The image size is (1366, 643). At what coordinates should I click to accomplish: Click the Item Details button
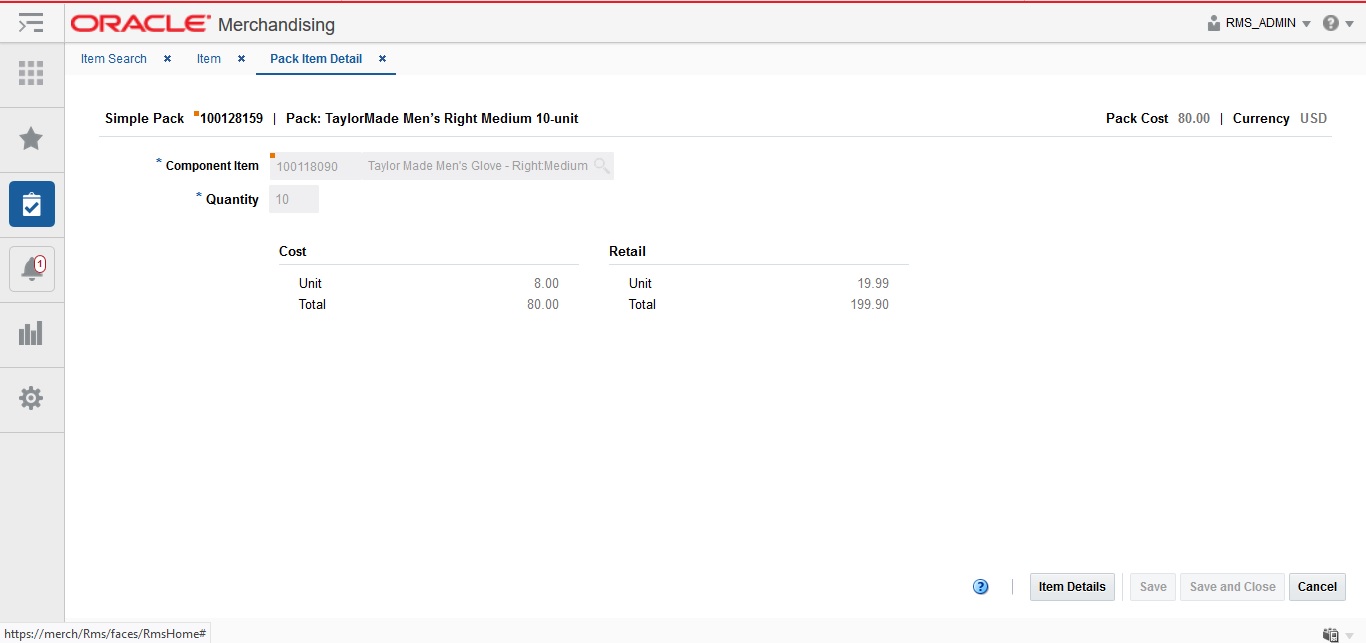click(x=1072, y=587)
